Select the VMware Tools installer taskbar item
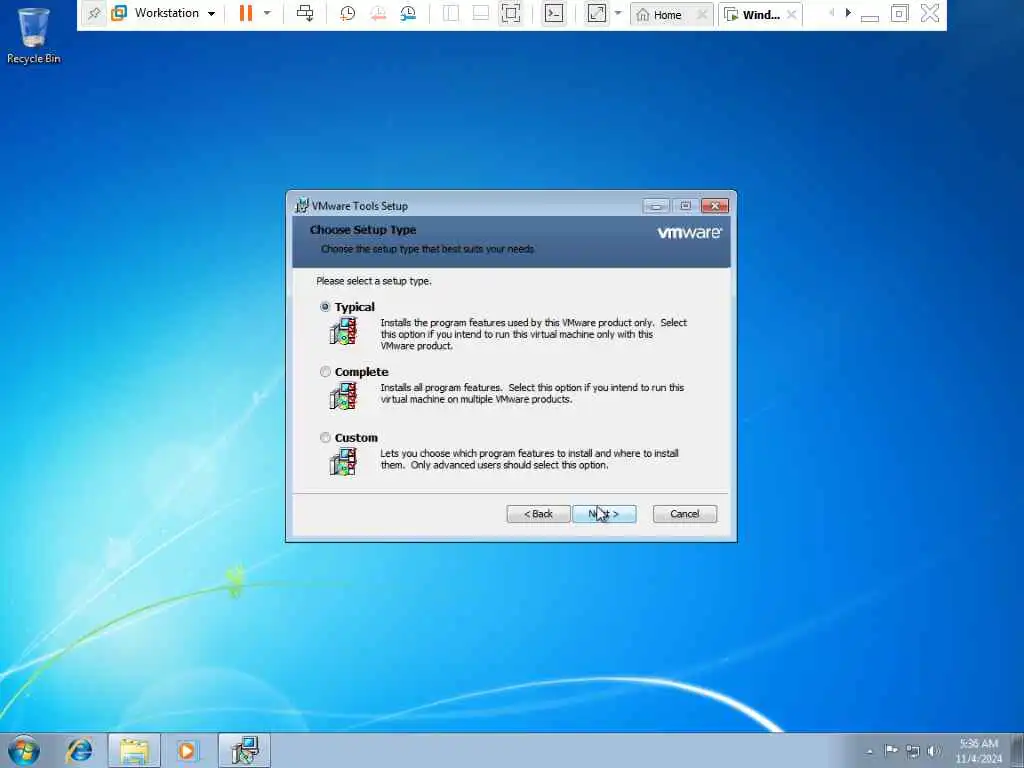This screenshot has height=768, width=1024. point(244,750)
